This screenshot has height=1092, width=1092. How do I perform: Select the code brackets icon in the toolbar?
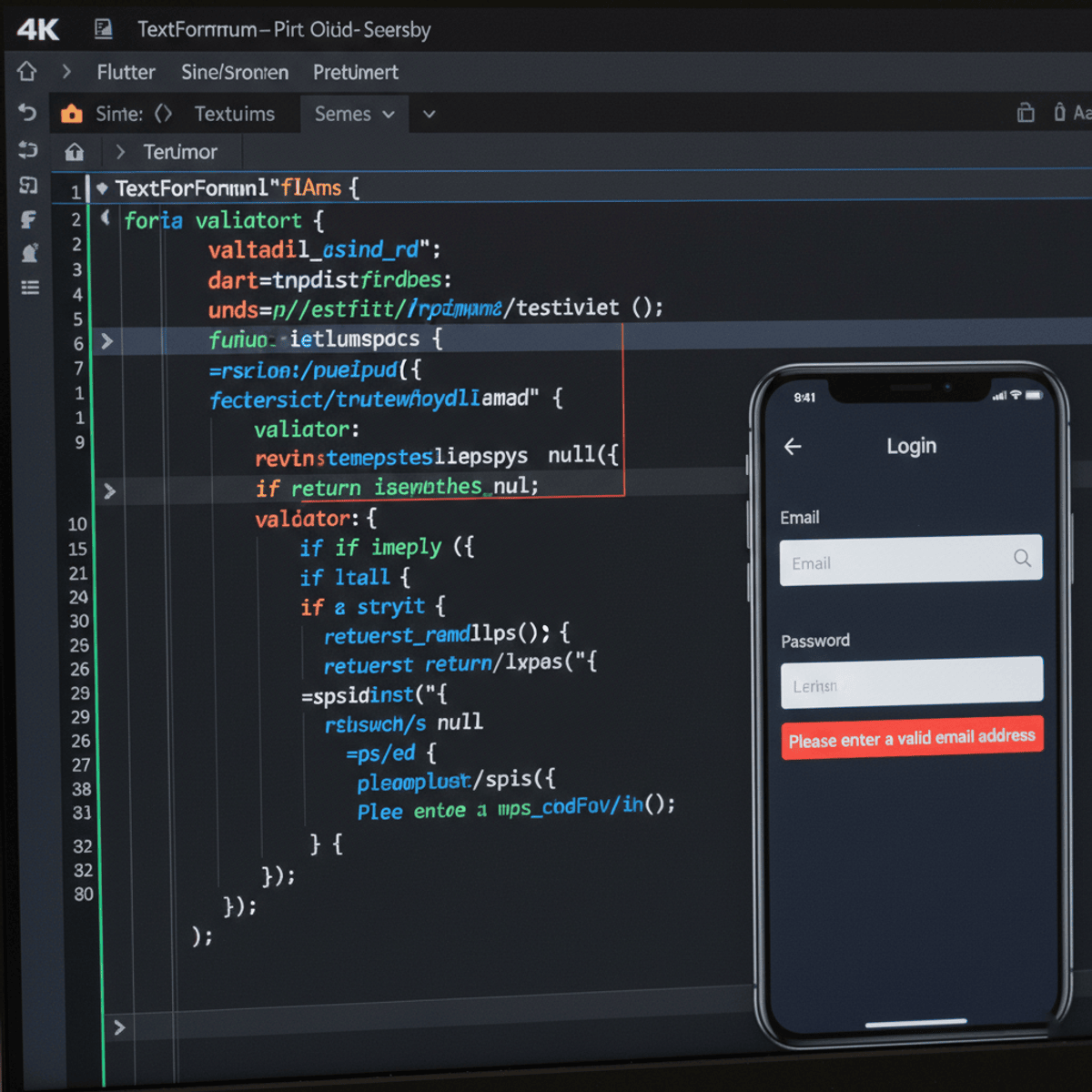click(164, 113)
